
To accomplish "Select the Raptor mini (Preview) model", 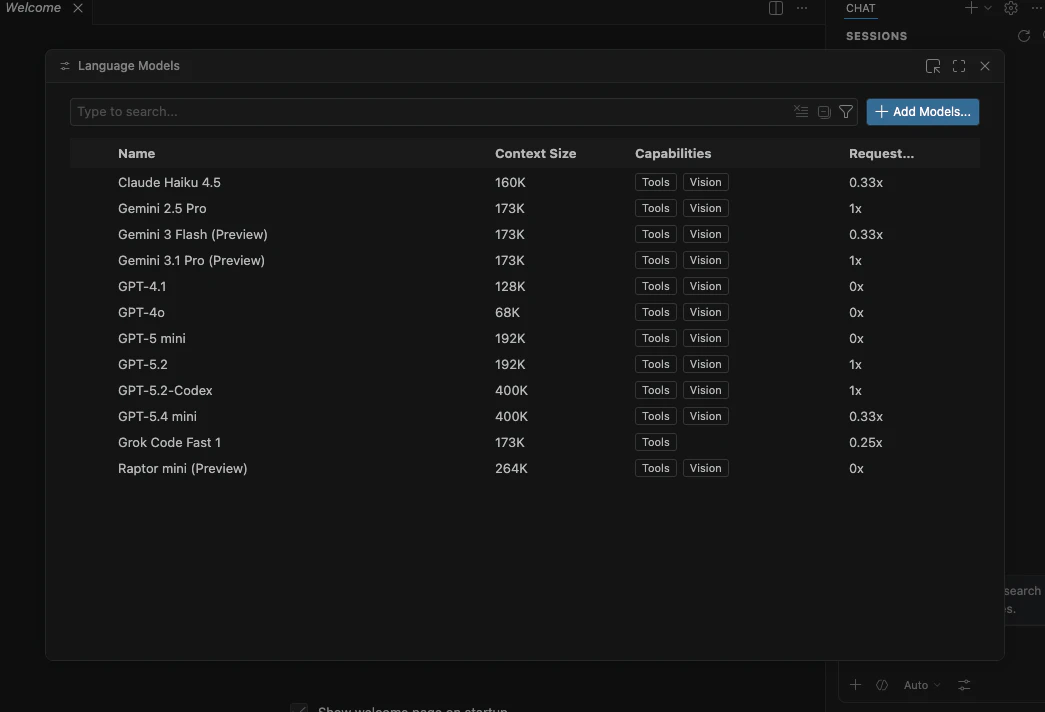I will (524, 468).
